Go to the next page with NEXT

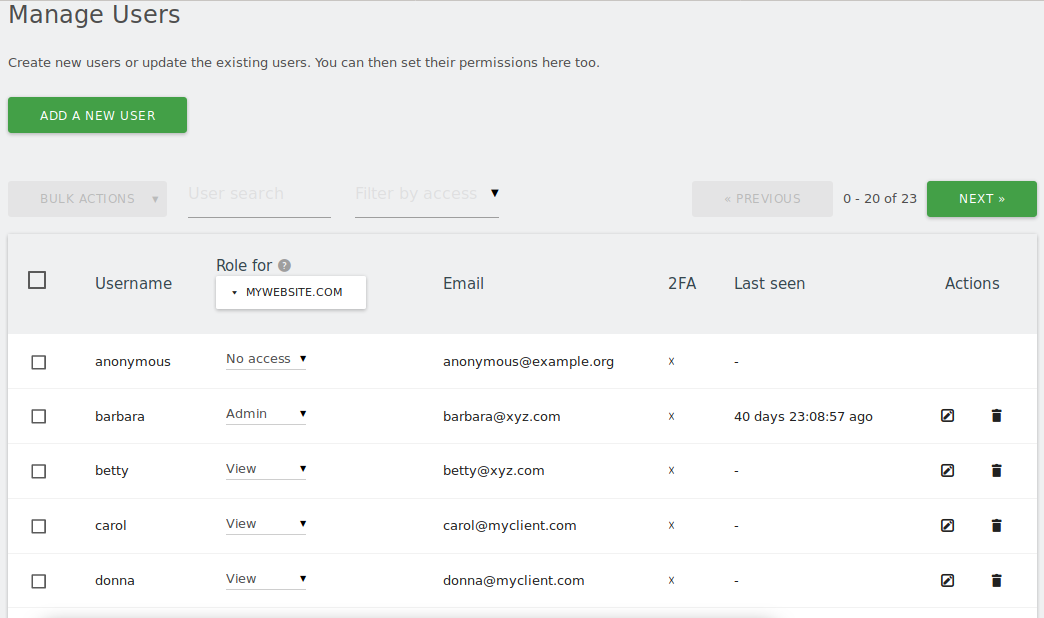pyautogui.click(x=981, y=198)
